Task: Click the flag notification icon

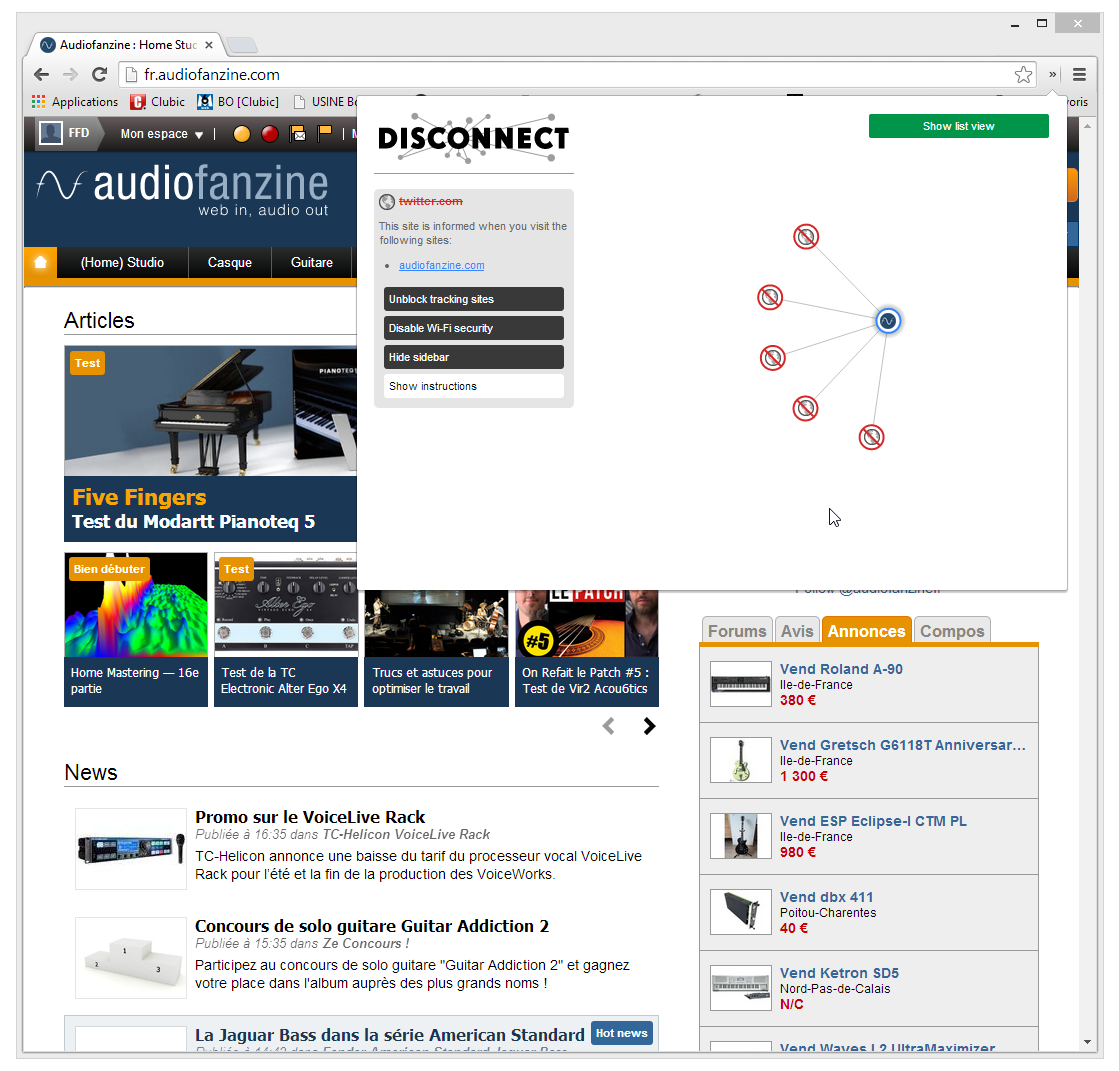Action: coord(325,133)
